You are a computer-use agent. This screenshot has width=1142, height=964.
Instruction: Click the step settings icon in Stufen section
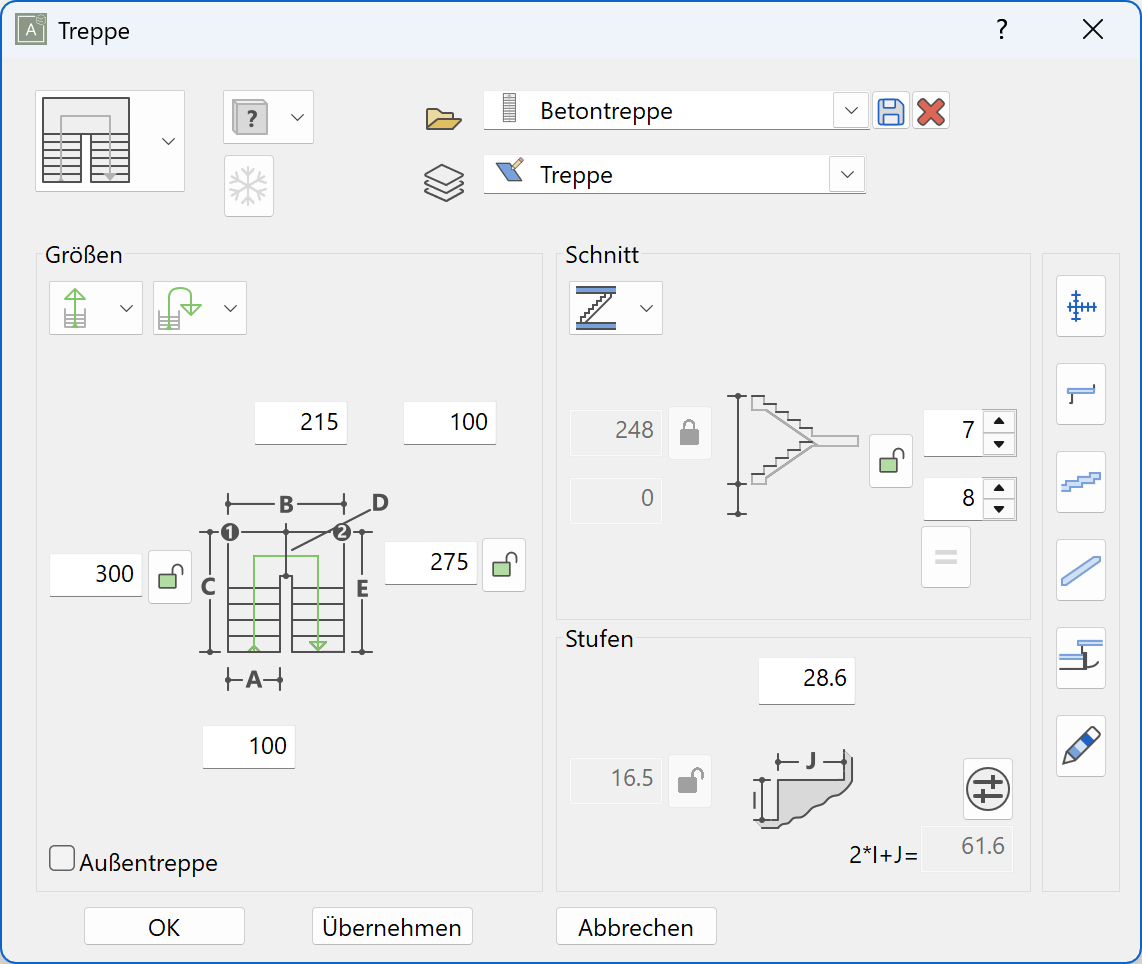tap(987, 790)
